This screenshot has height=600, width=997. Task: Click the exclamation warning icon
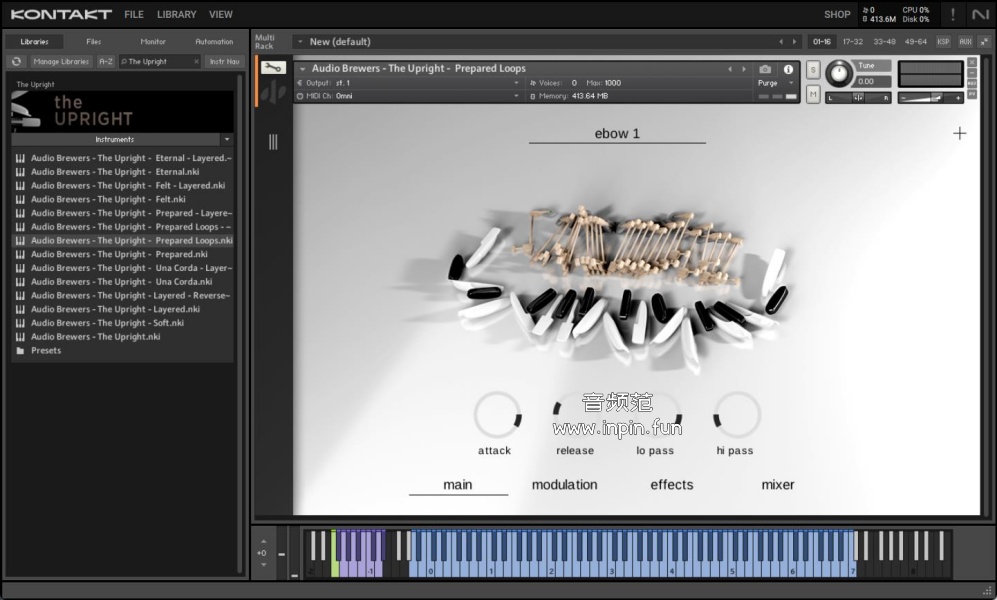952,14
